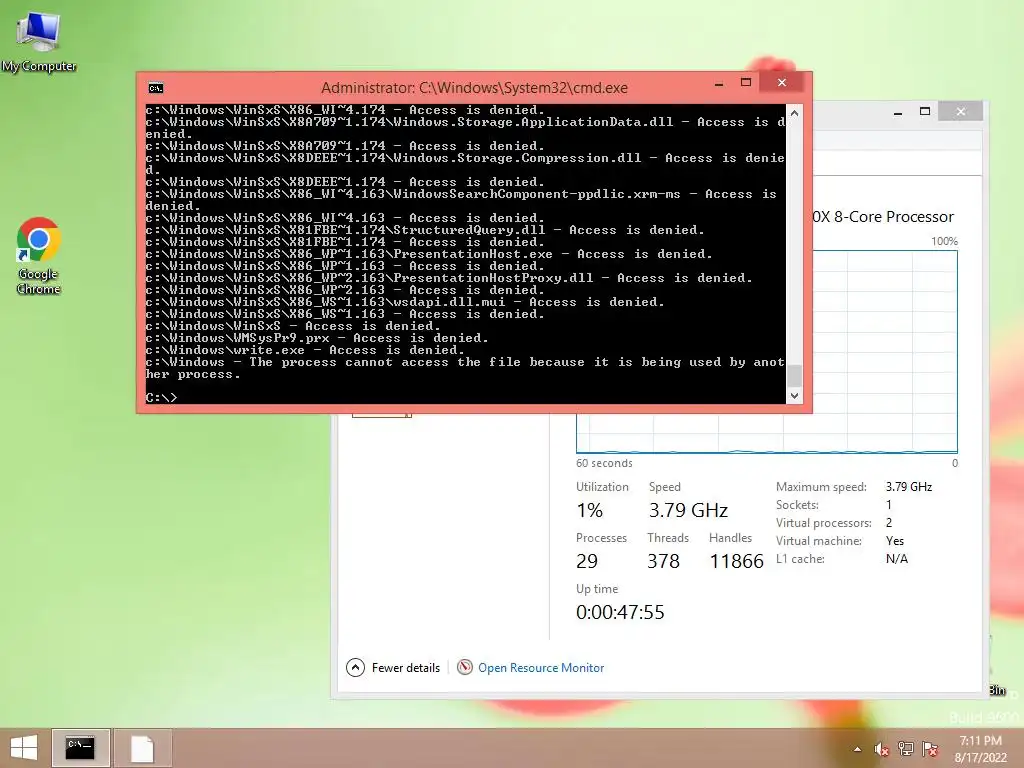Click the PresentationHost.exe denied line
Screen dimensions: 1024x768
click(x=429, y=254)
